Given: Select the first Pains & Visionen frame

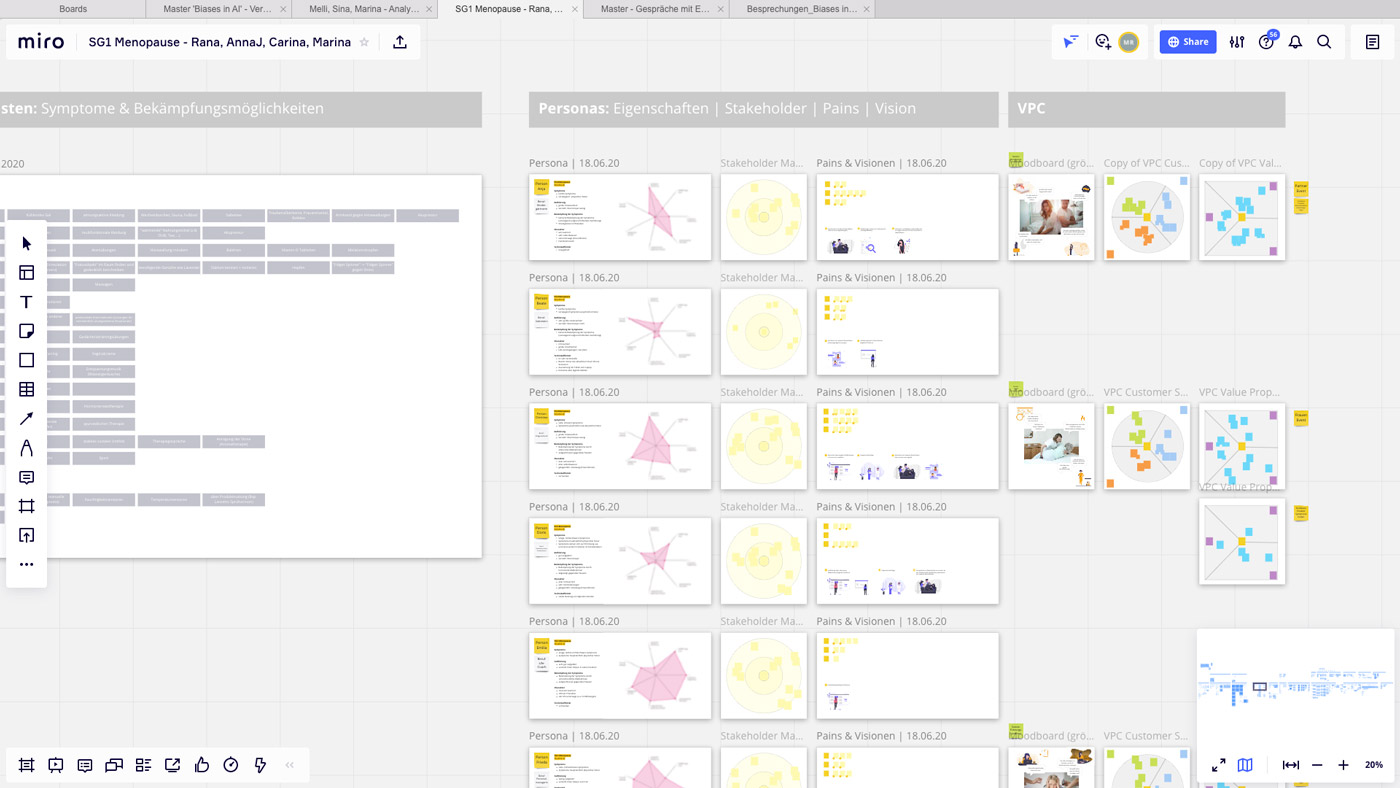Looking at the screenshot, I should pyautogui.click(x=907, y=217).
